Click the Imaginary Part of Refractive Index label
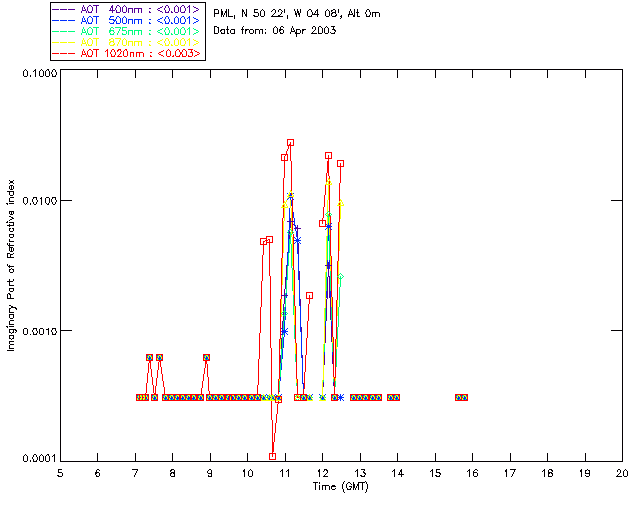The image size is (640, 512). pyautogui.click(x=11, y=265)
